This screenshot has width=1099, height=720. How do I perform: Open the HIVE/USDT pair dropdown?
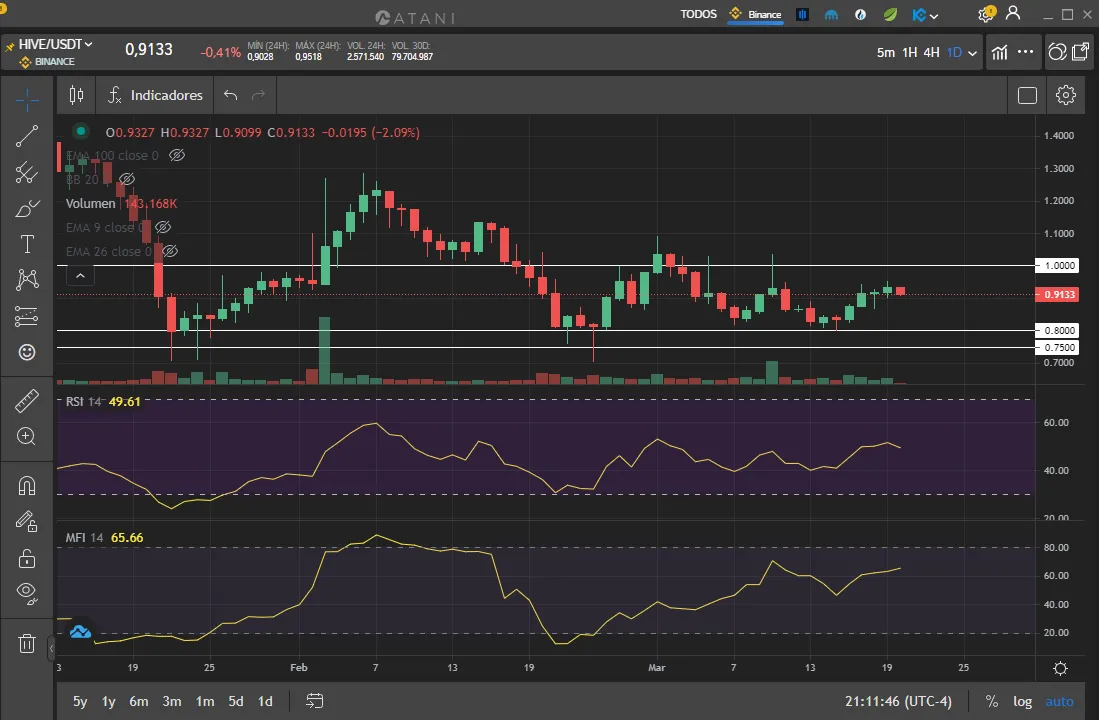coord(56,44)
